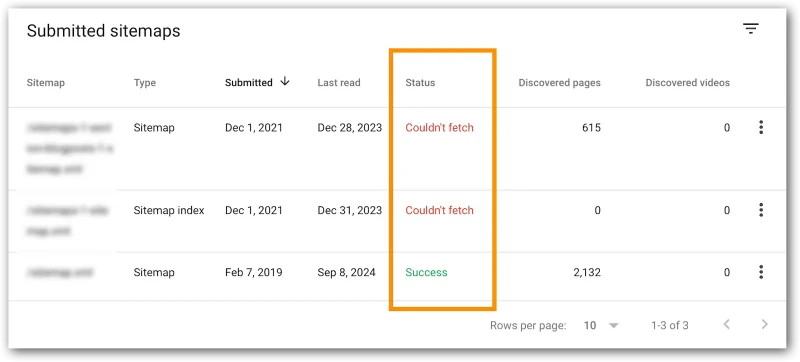Open the blurred sitemap with 2,132 discovered pages

point(60,273)
